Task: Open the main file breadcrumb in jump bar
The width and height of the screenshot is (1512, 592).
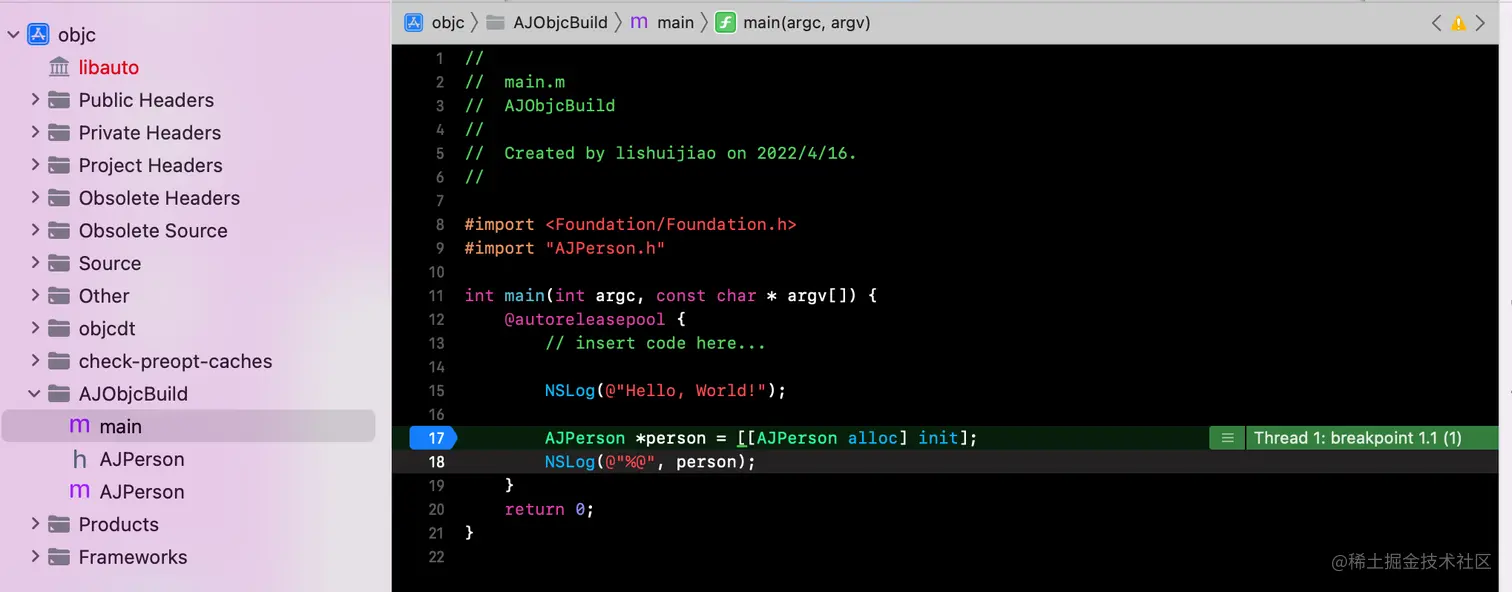Action: 675,22
